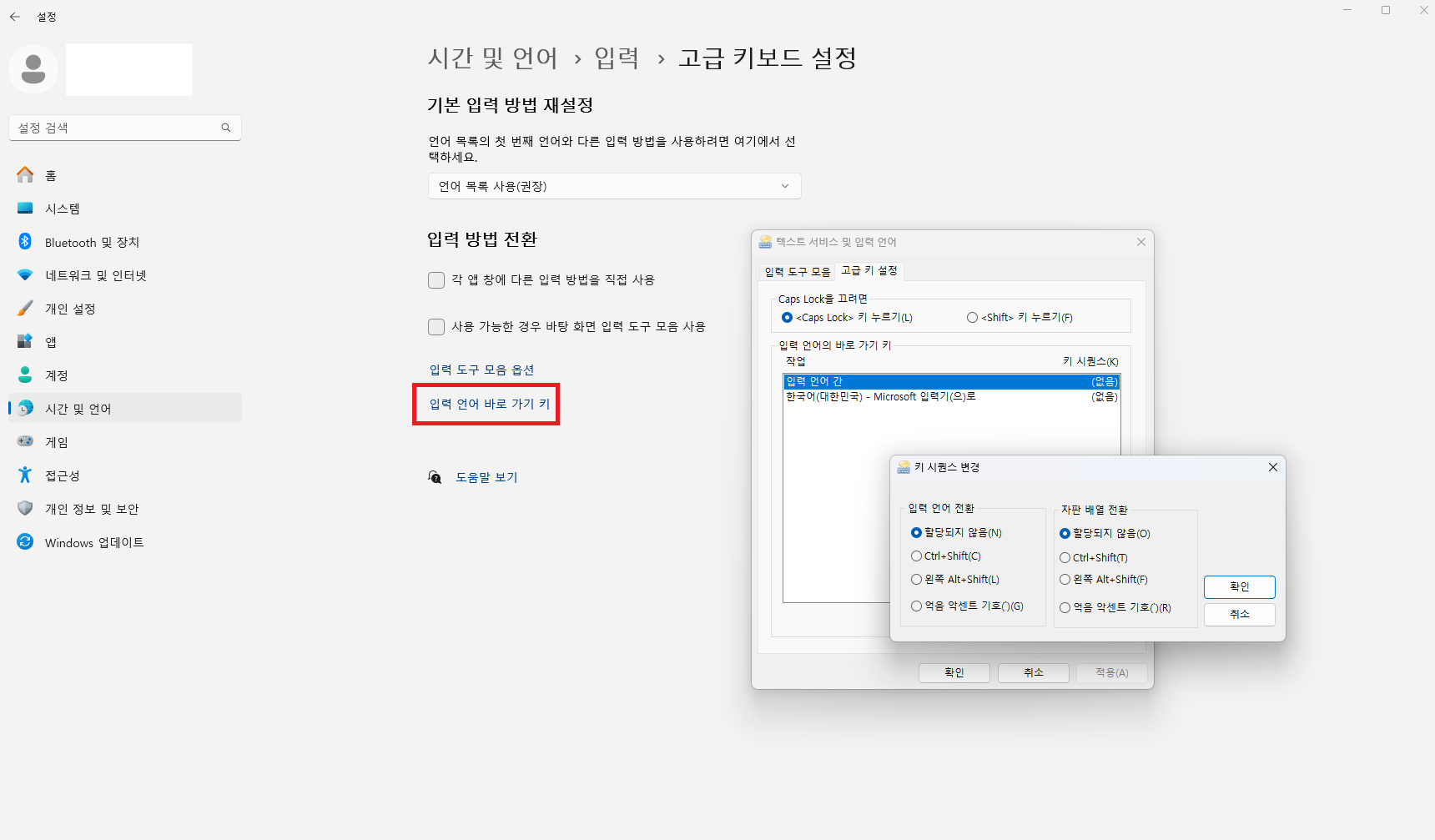Image resolution: width=1435 pixels, height=840 pixels.
Task: Click the search magnifier icon in settings search
Action: click(225, 128)
